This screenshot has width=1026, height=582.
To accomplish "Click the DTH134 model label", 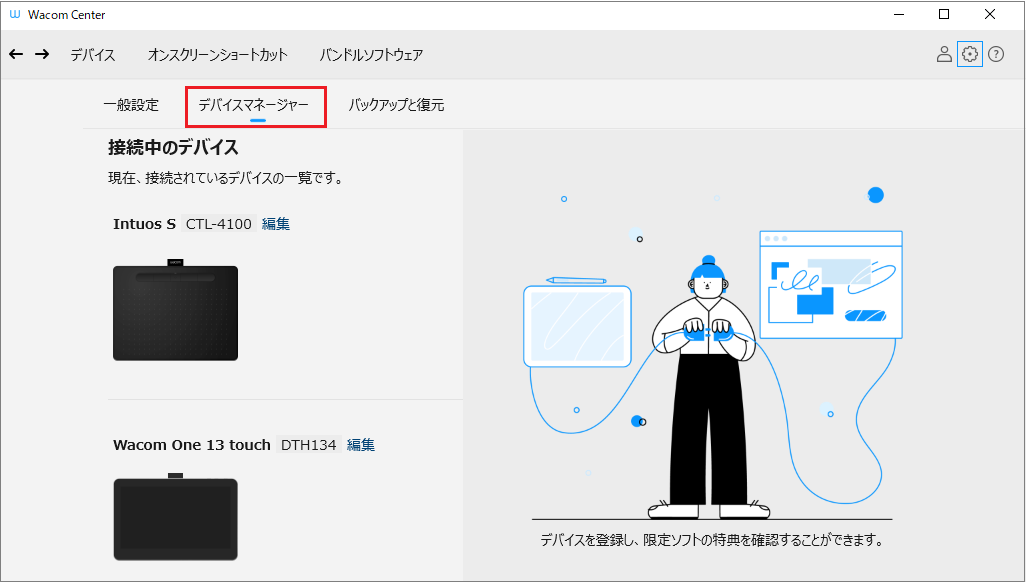I will coord(308,445).
